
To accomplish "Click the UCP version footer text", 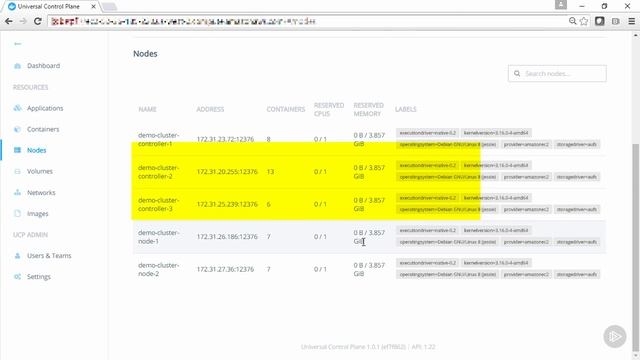I will [368, 347].
